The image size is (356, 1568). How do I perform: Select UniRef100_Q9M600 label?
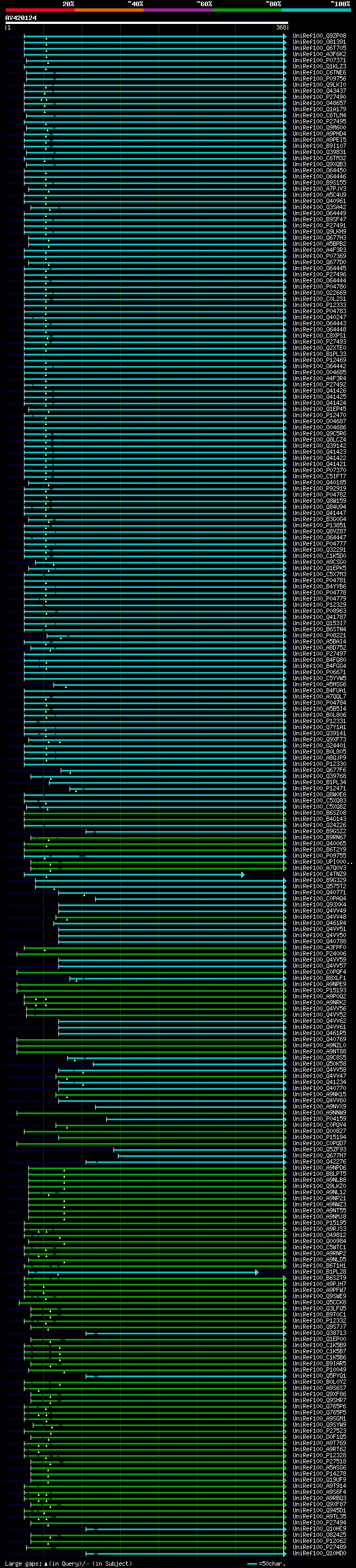tap(319, 127)
